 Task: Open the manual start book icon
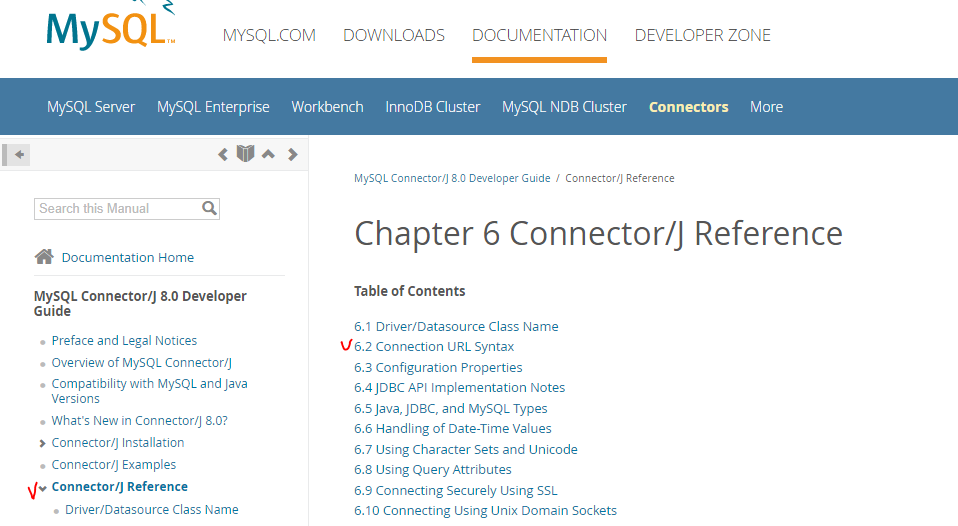[x=246, y=153]
